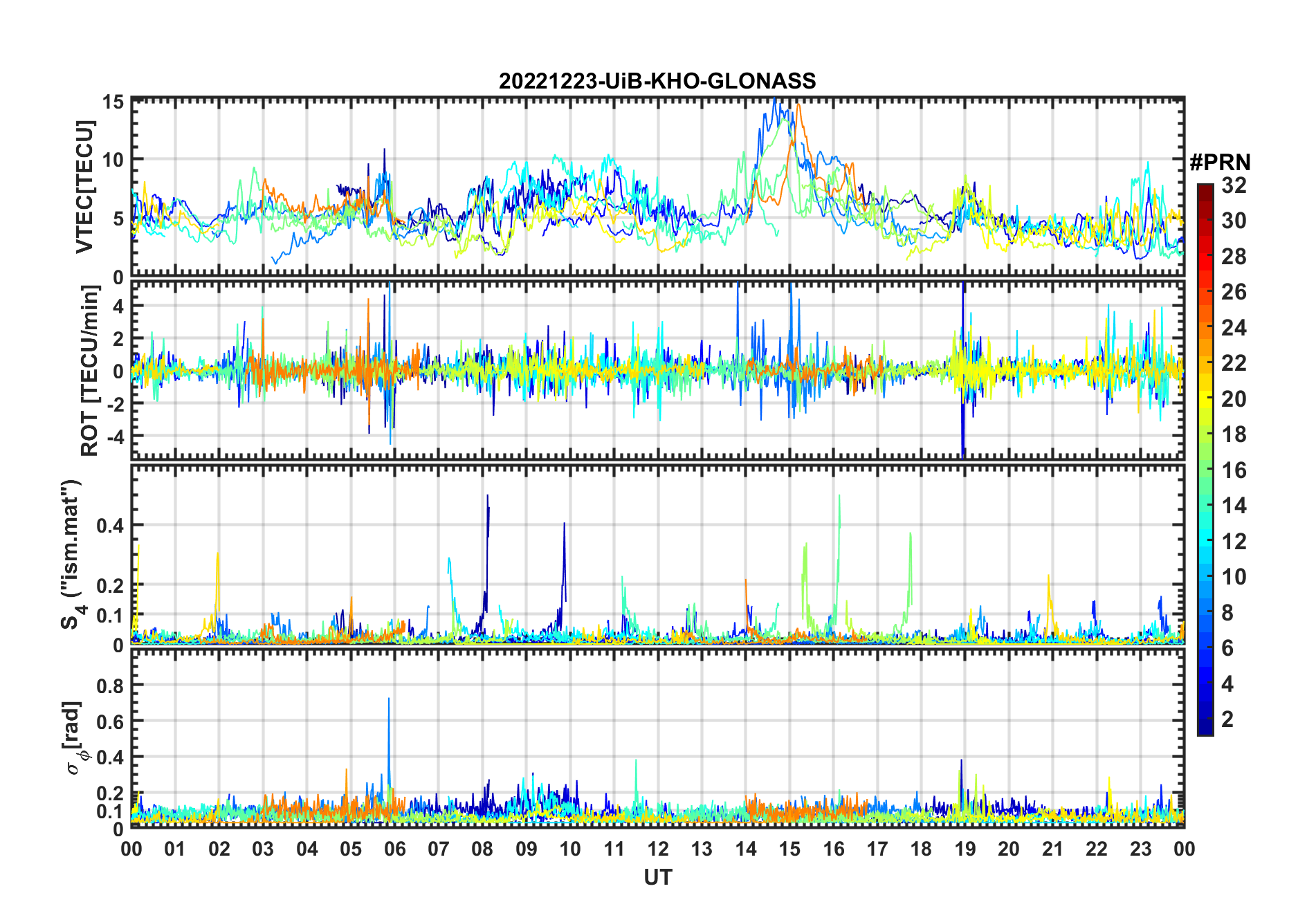Viewport: 1316px width, 920px height.
Task: Click UT axis hour label 13
Action: [702, 849]
